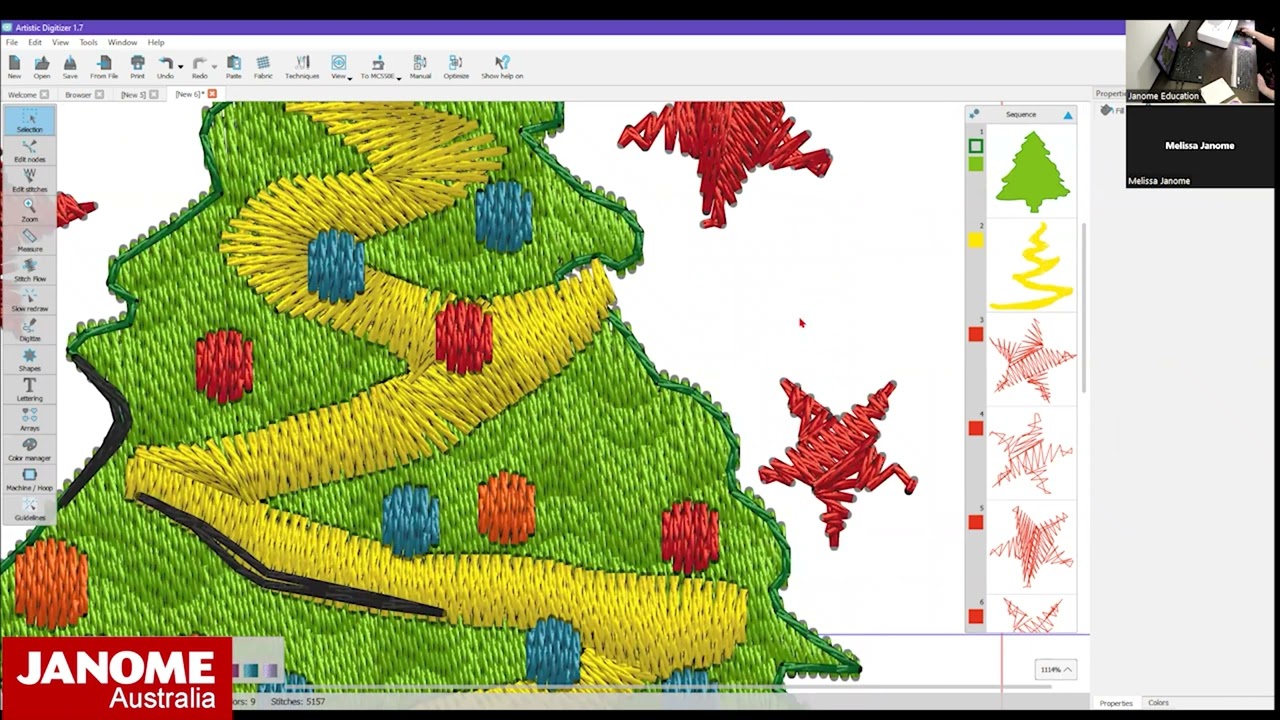
Task: Select the green tree thumbnail in Sequence
Action: (x=1032, y=172)
